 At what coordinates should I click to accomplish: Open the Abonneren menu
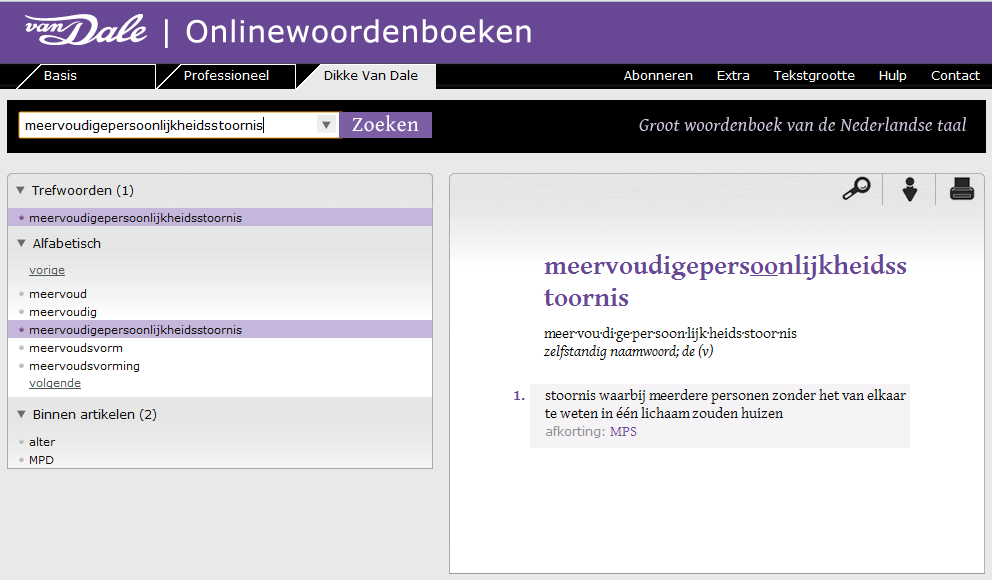tap(658, 75)
